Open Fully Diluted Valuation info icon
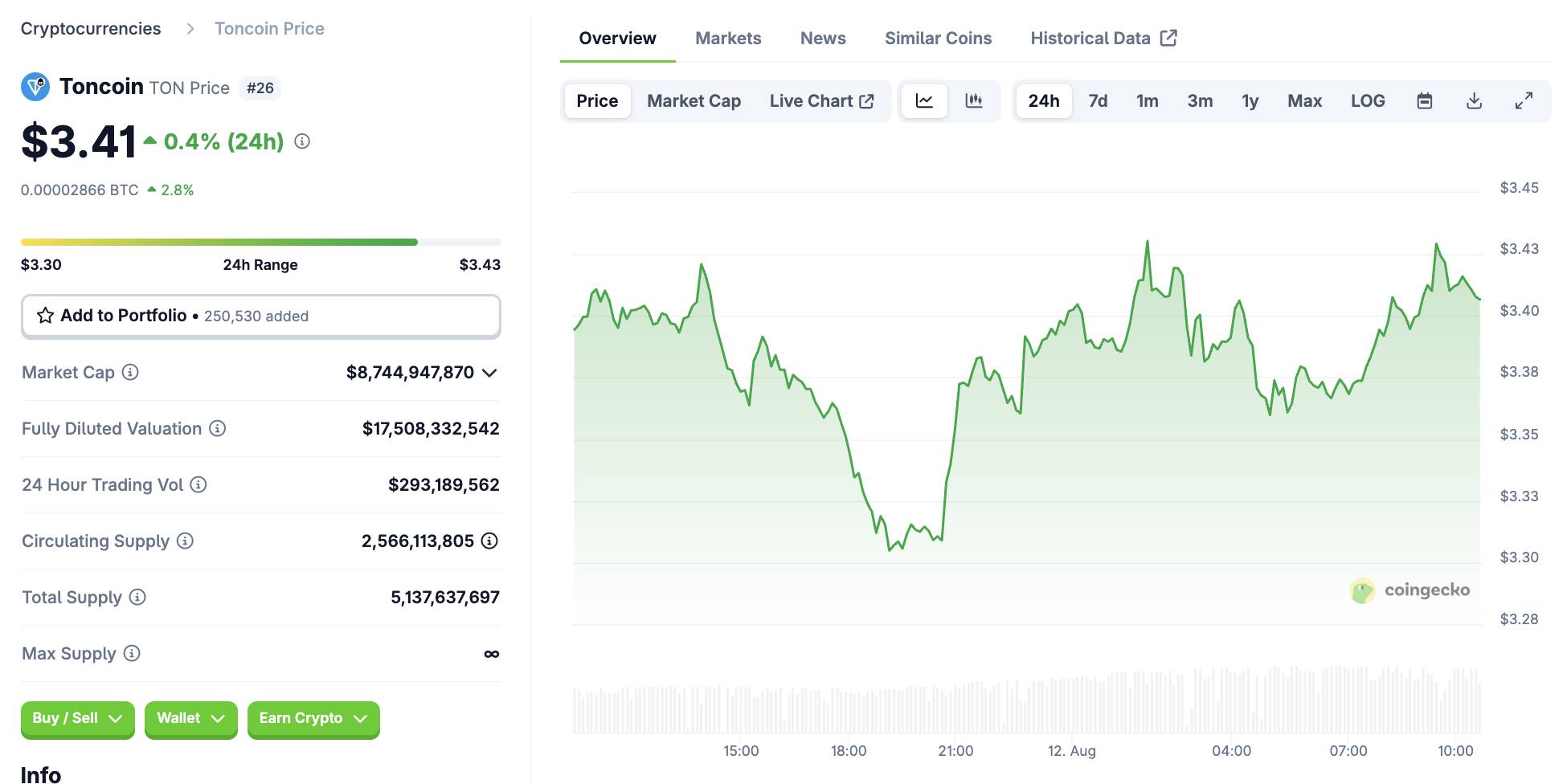Screen dimensions: 1567x784 (217, 428)
